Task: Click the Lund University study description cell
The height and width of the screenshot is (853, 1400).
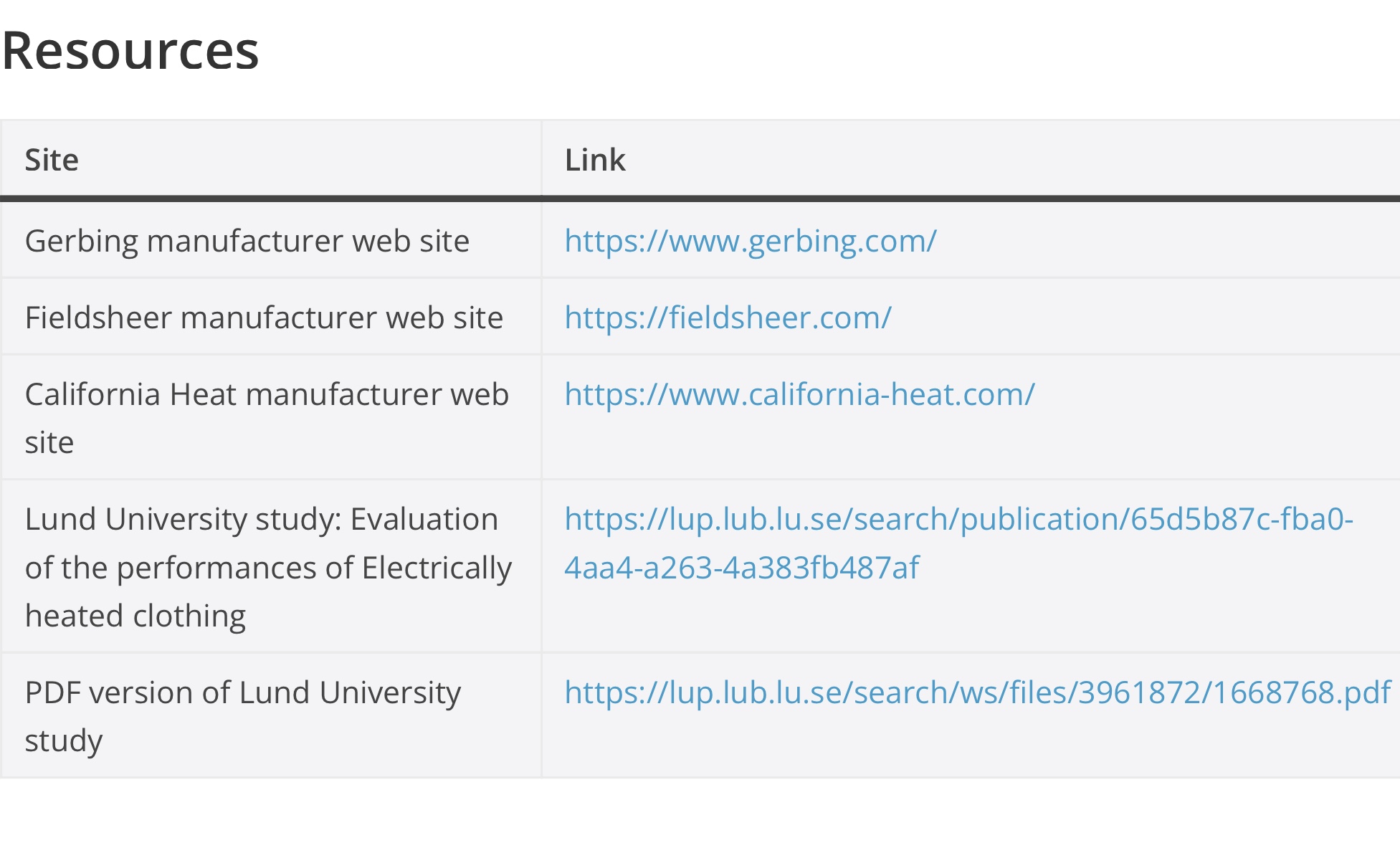Action: 268,567
